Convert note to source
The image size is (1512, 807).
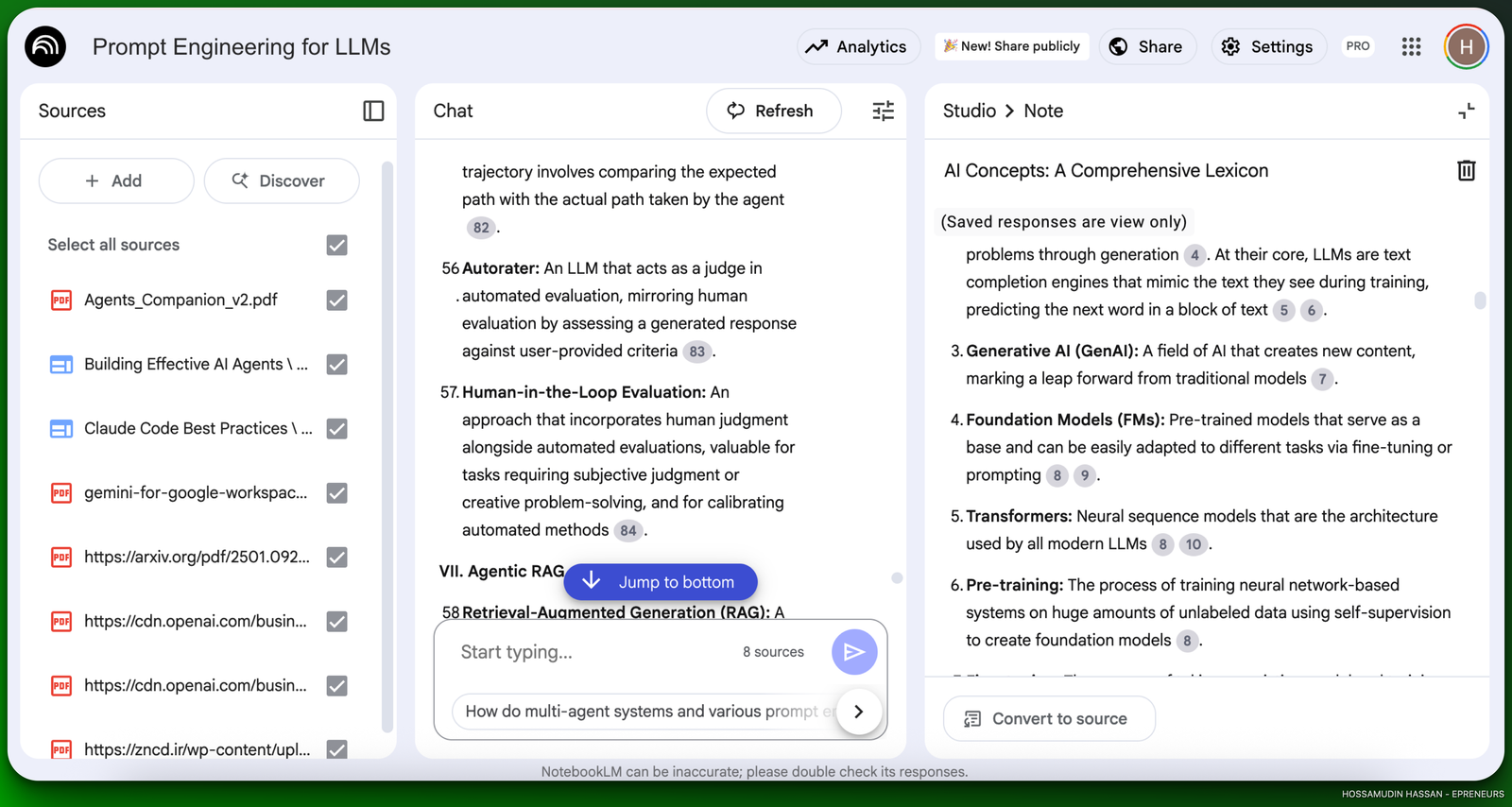(x=1049, y=719)
